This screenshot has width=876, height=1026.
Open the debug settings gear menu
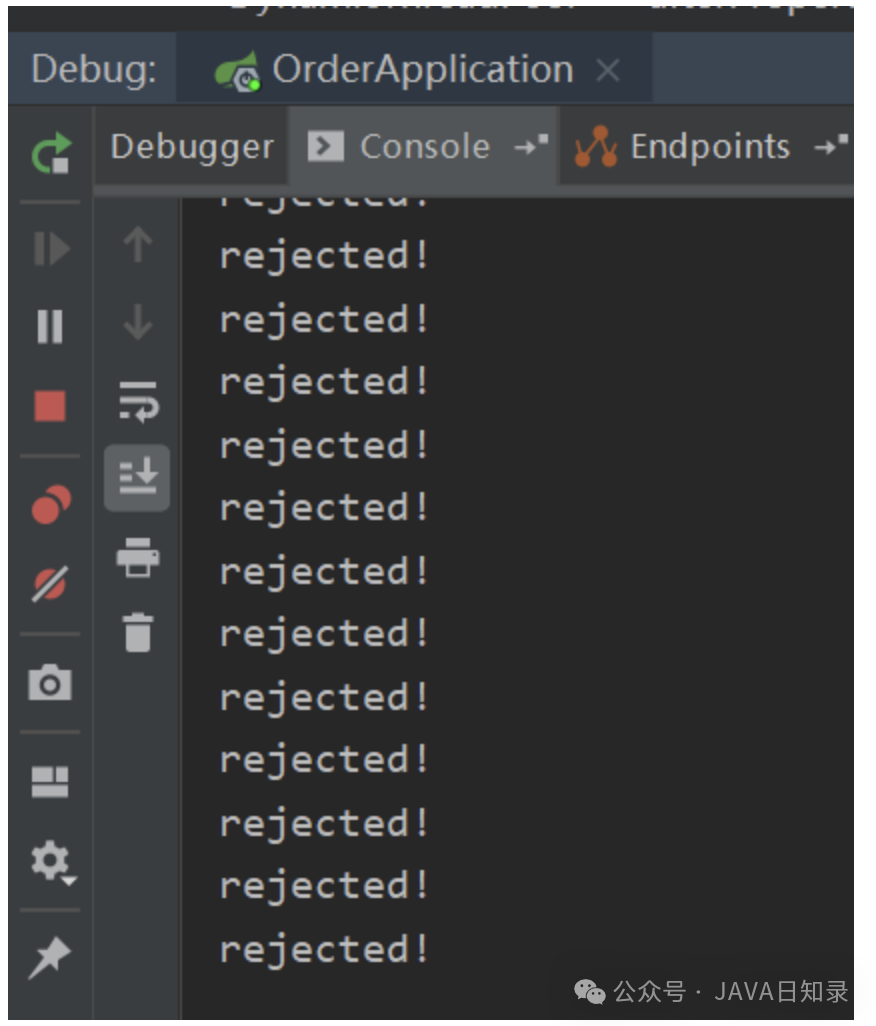(50, 860)
